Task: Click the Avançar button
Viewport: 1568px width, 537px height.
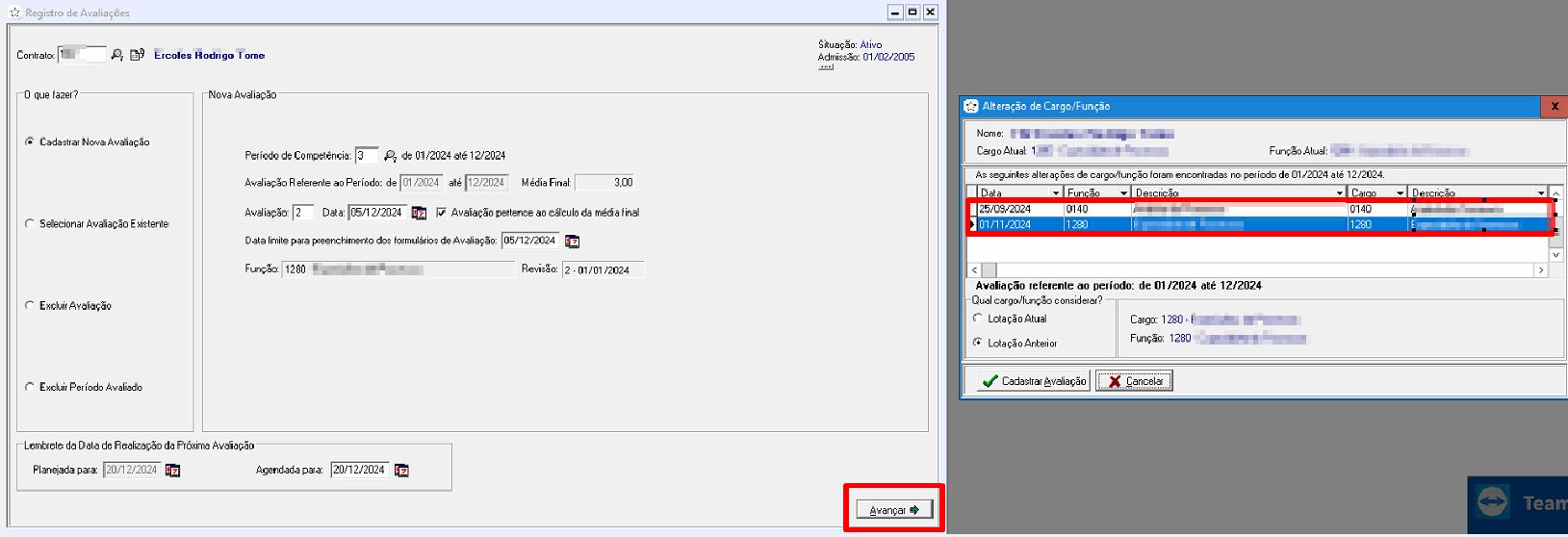Action: click(894, 510)
